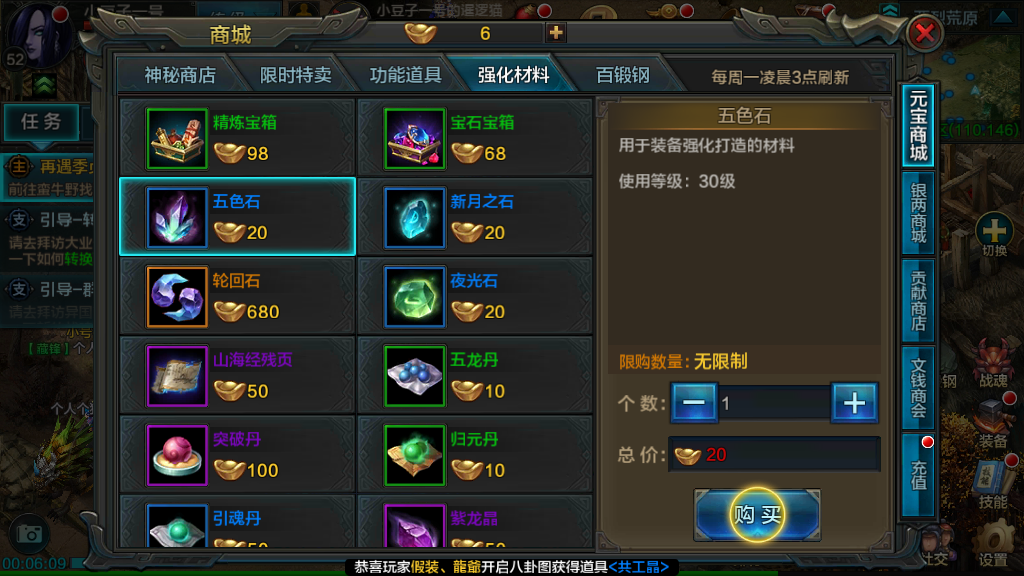Screen dimensions: 1024x576
Task: Add gold ingots with the plus icon
Action: tap(556, 33)
